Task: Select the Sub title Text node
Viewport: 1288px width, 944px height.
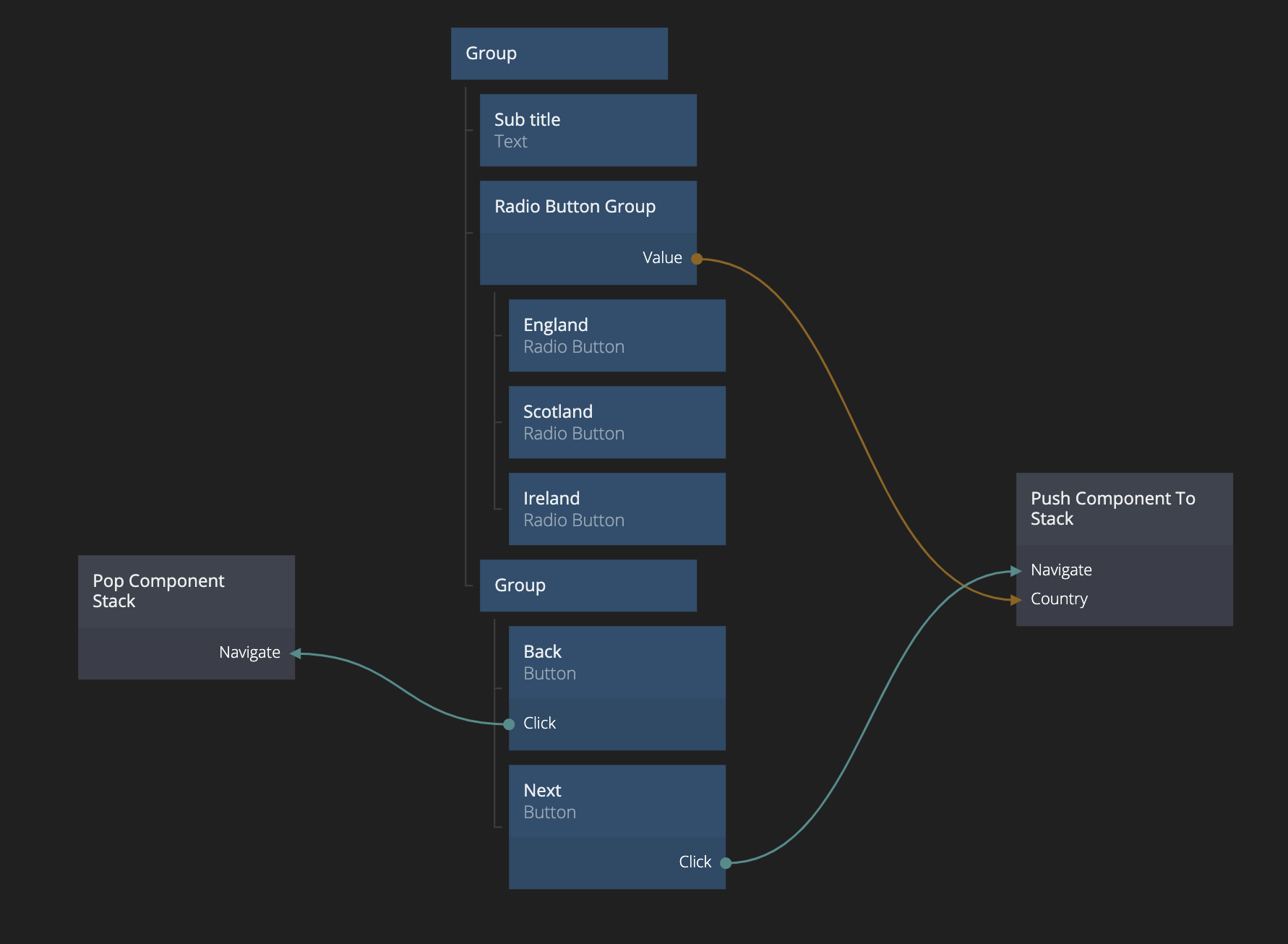Action: 588,130
